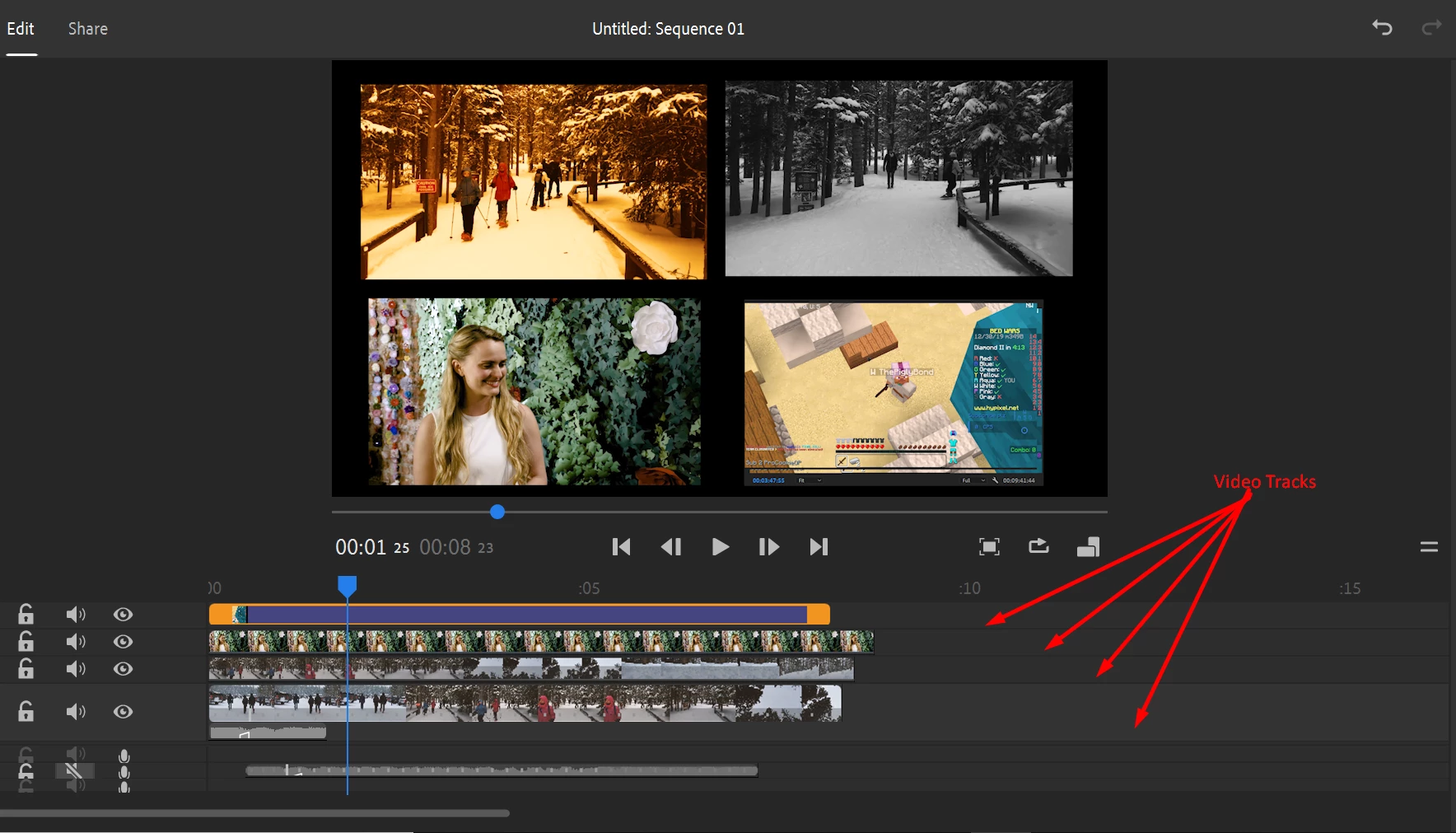
Task: Hide the gray forest clip track
Action: (123, 669)
